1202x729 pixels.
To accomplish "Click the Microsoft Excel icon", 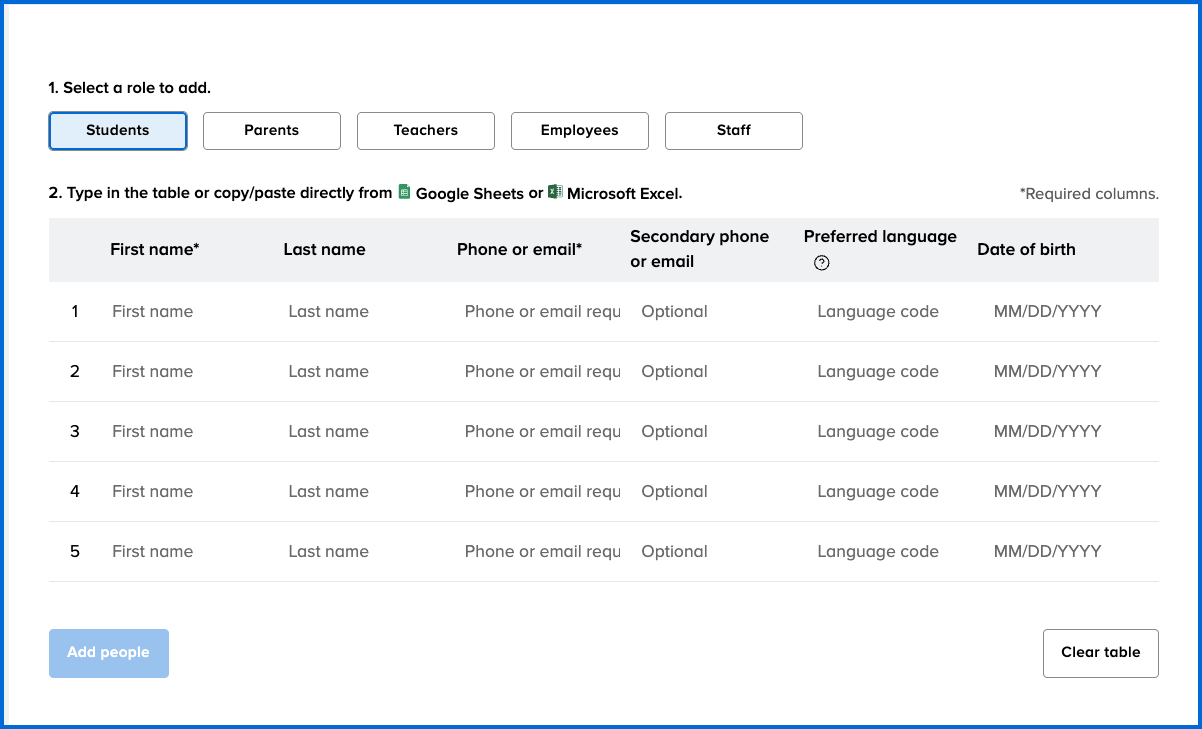I will click(x=556, y=192).
